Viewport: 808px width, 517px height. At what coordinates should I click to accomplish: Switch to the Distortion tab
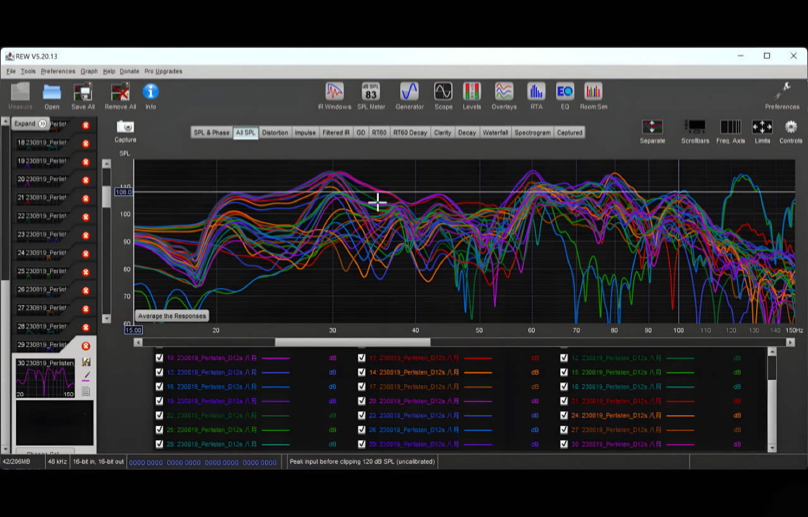[x=275, y=132]
